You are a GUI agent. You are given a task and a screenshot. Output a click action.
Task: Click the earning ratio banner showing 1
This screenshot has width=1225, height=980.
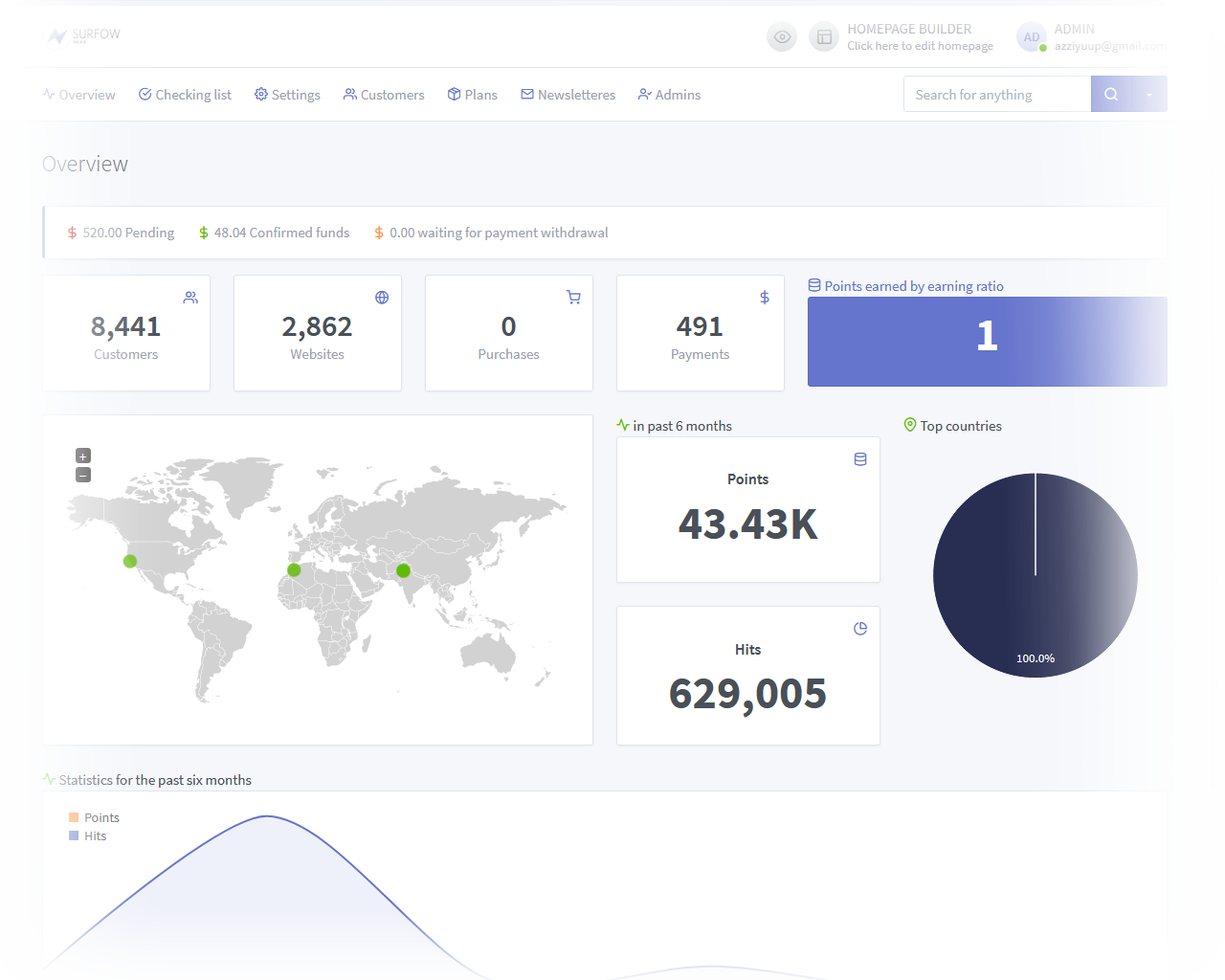point(988,342)
